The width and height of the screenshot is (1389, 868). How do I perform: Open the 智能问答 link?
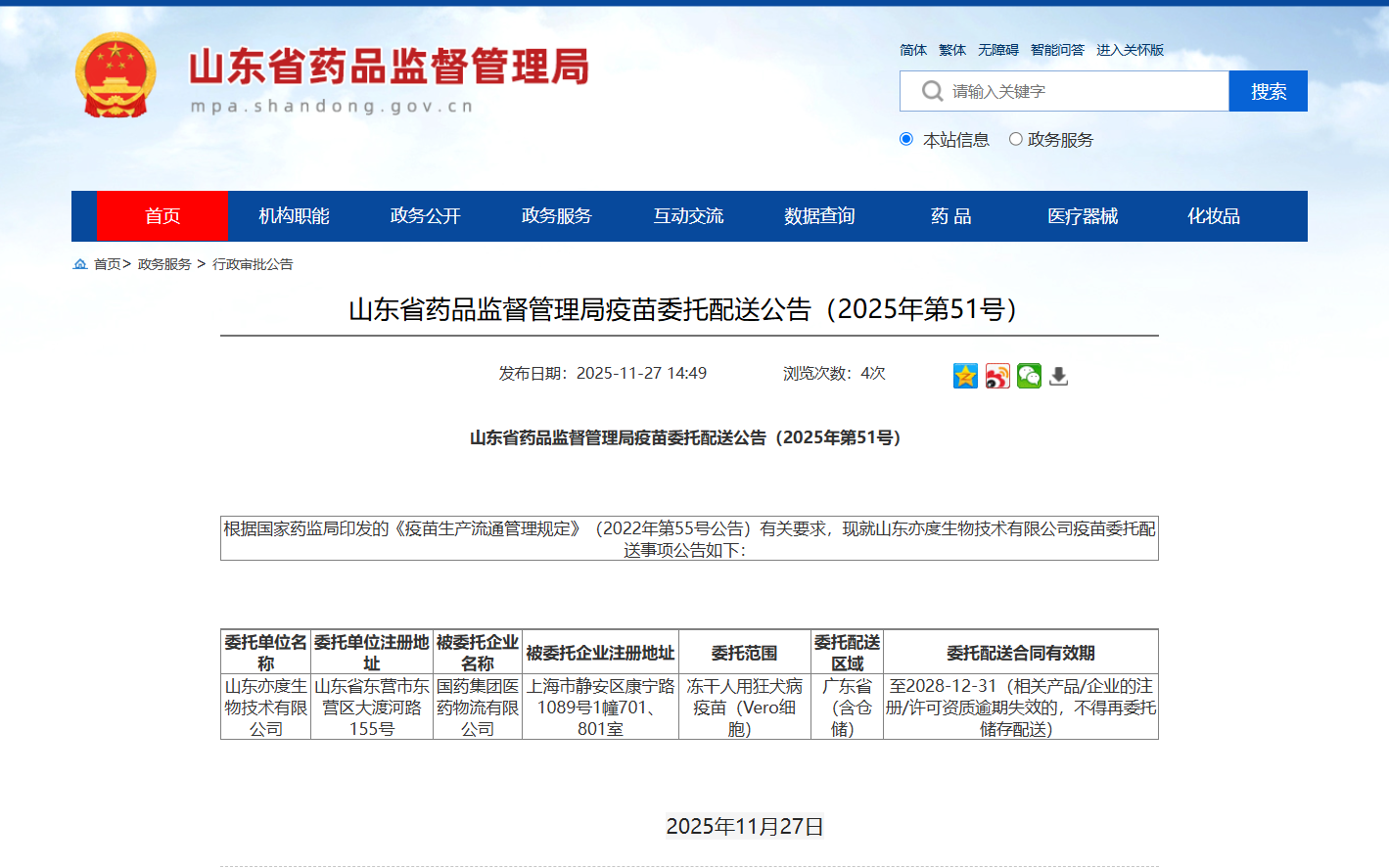pyautogui.click(x=1057, y=50)
